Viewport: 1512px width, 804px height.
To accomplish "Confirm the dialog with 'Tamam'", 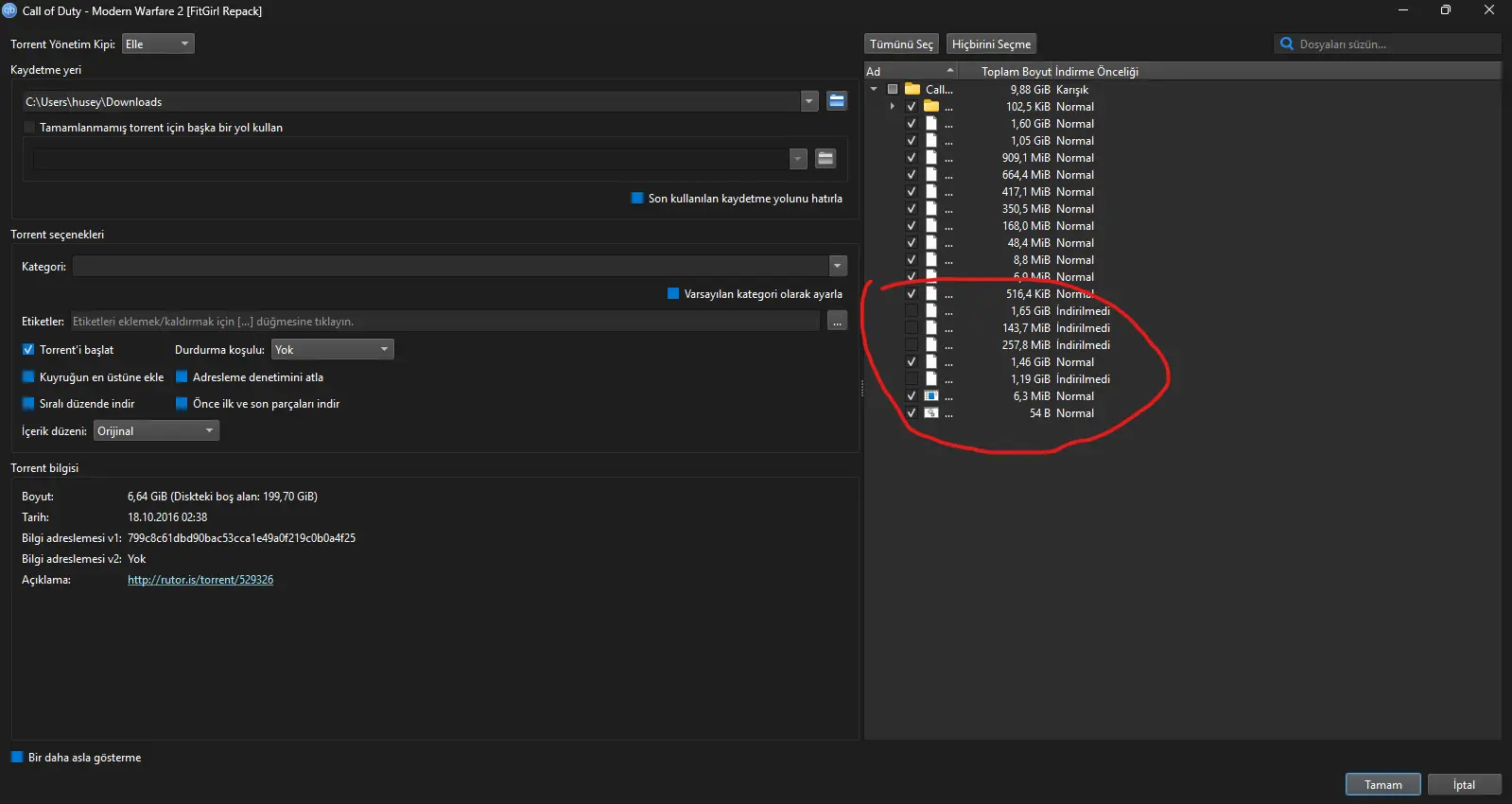I will pos(1382,784).
